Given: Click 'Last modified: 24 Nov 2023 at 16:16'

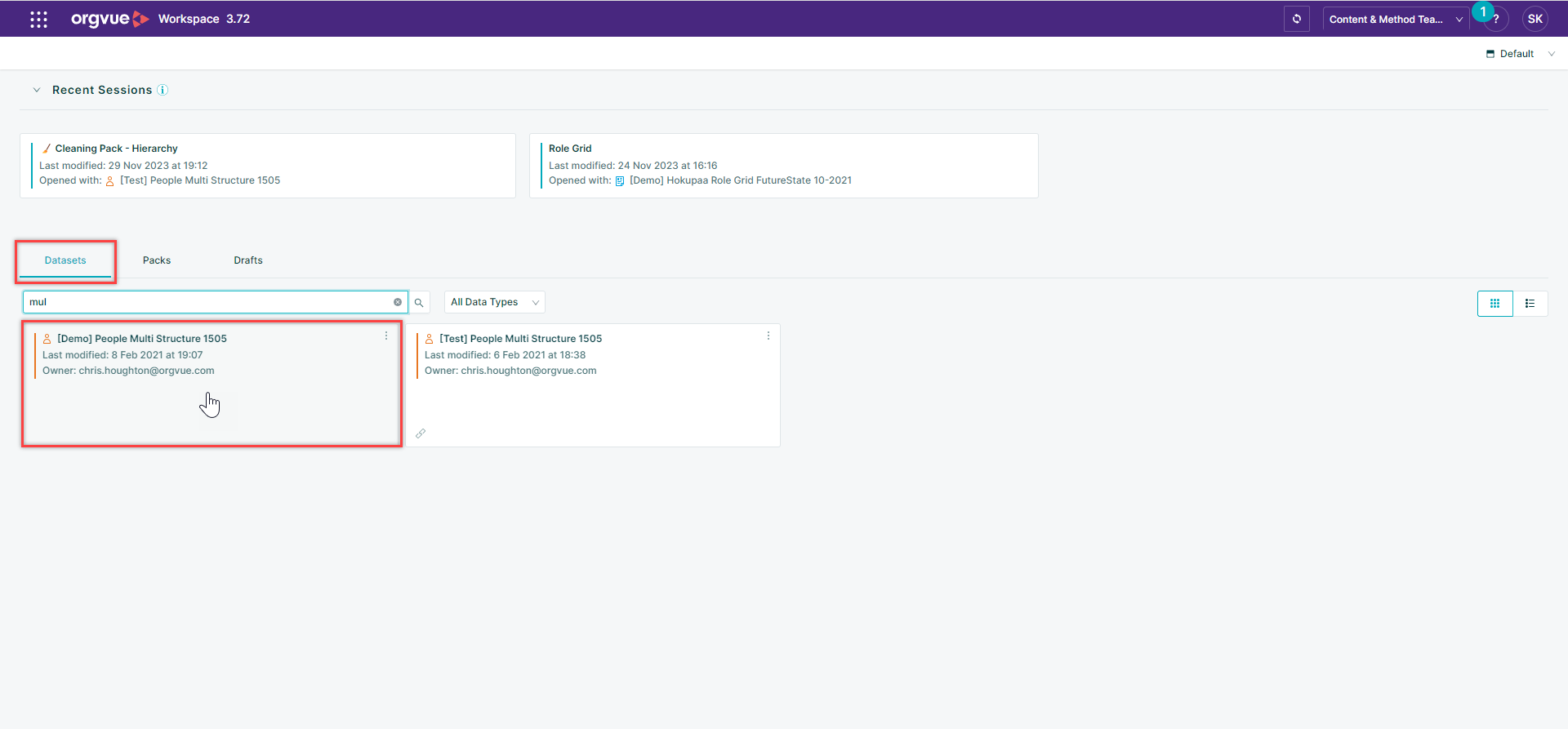Looking at the screenshot, I should [633, 166].
